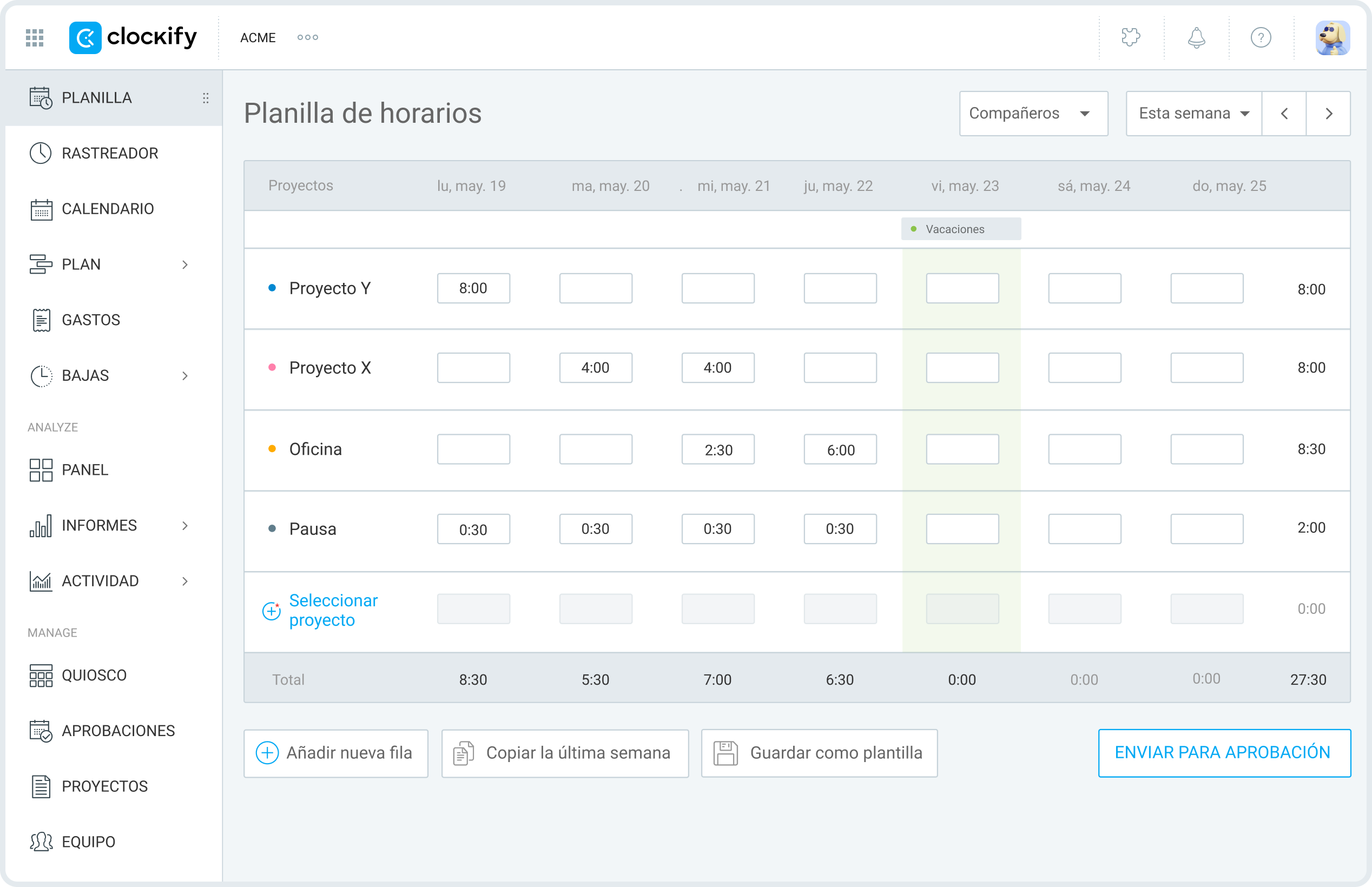Open the Gastos expenses icon

pyautogui.click(x=41, y=320)
